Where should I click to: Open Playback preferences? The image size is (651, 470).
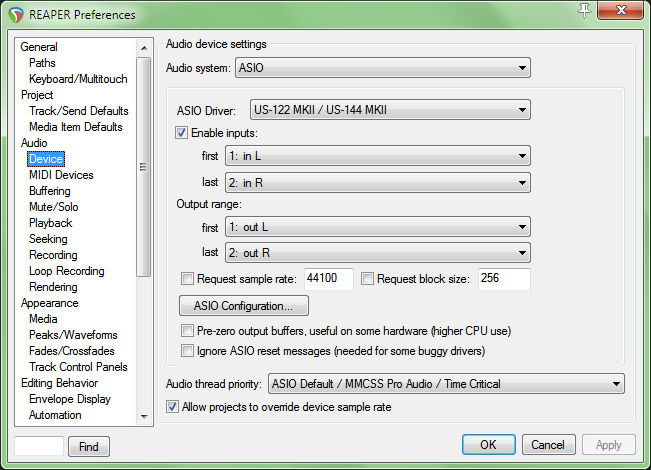pos(51,223)
